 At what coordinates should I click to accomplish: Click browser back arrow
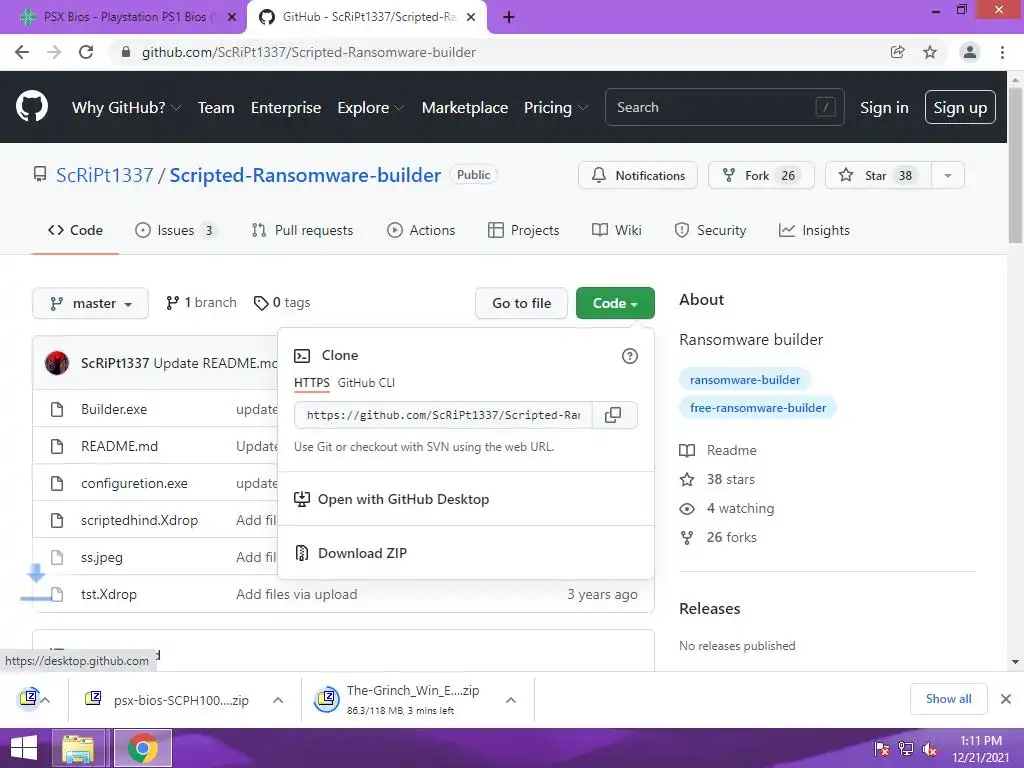pyautogui.click(x=22, y=52)
